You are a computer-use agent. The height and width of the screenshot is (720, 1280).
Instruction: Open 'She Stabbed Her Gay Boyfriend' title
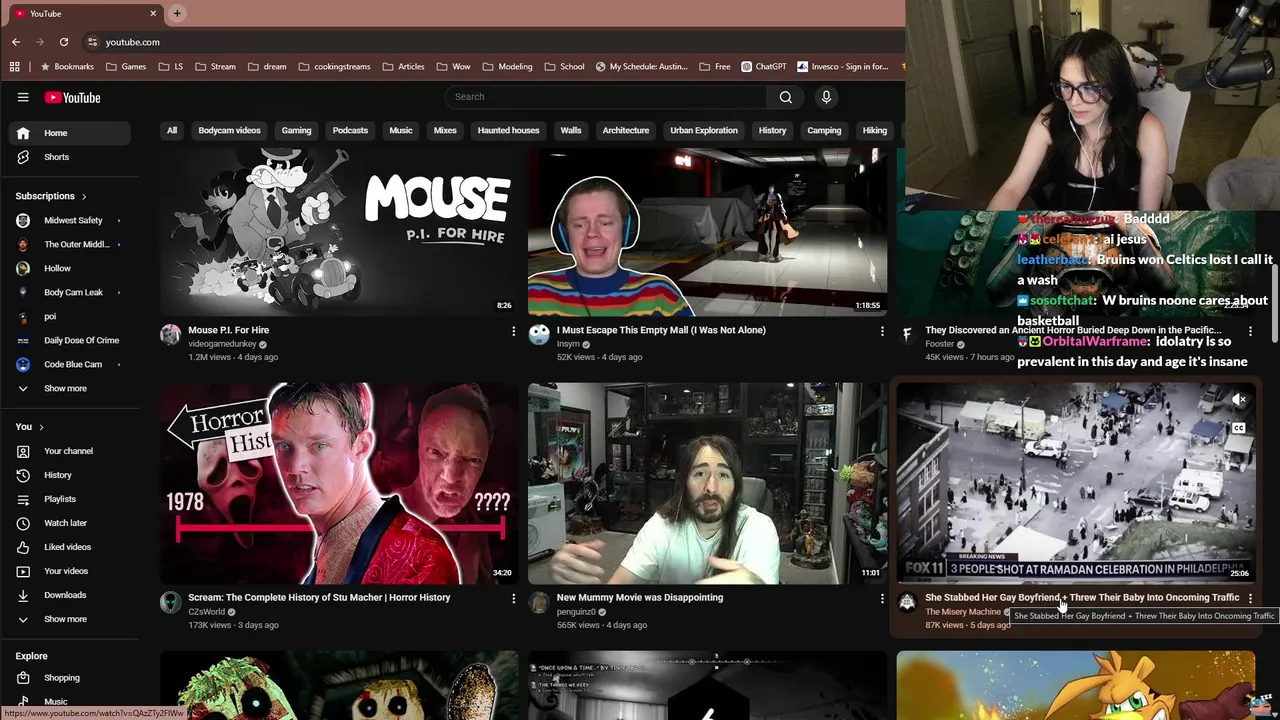click(1082, 598)
